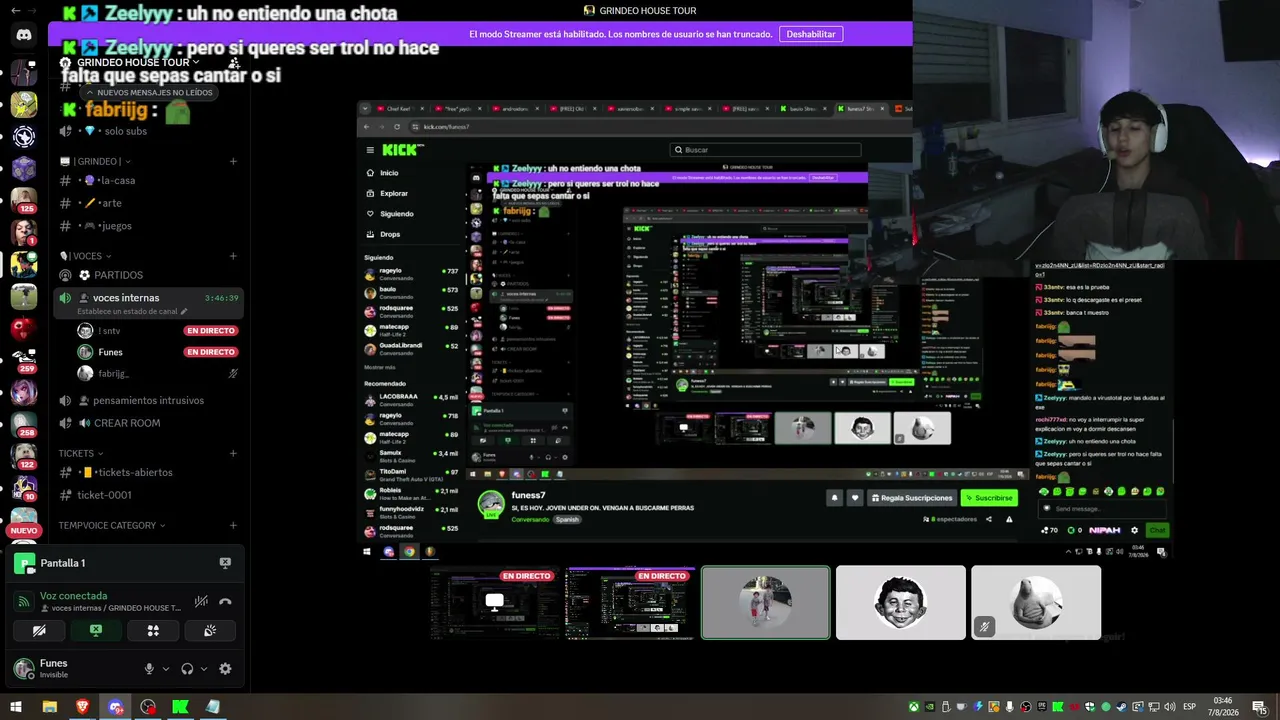Open the la-casa text channel
Image resolution: width=1280 pixels, height=720 pixels.
[x=148, y=180]
